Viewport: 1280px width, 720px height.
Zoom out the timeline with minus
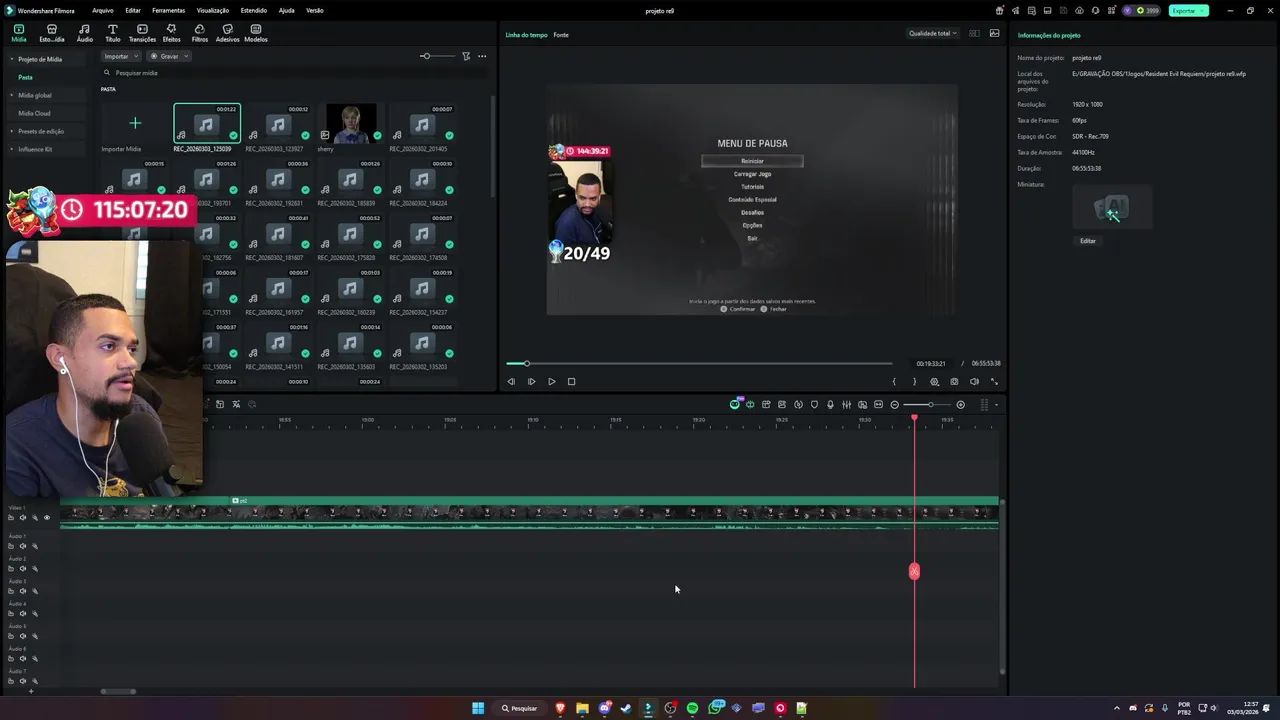894,404
